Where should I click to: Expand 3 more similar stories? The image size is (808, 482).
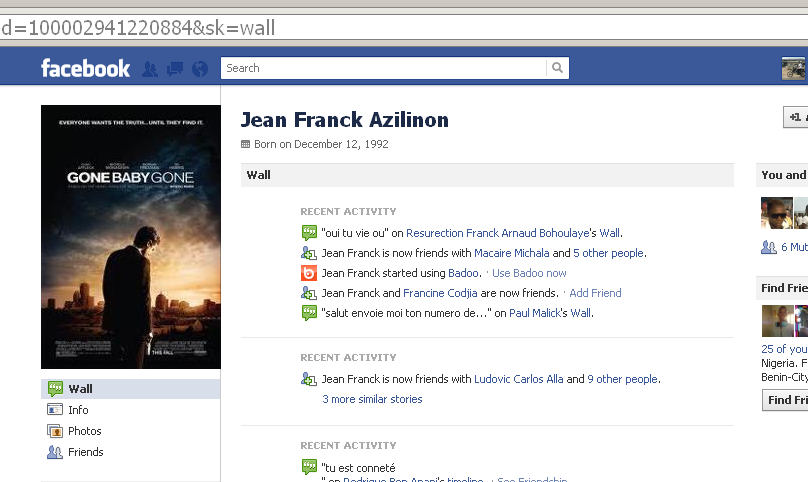[x=372, y=399]
